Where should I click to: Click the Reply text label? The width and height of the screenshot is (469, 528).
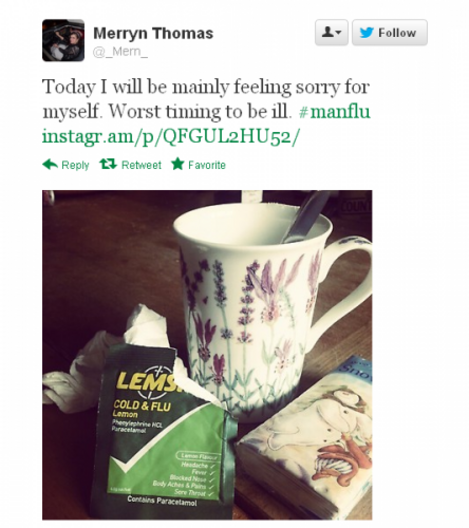click(75, 165)
